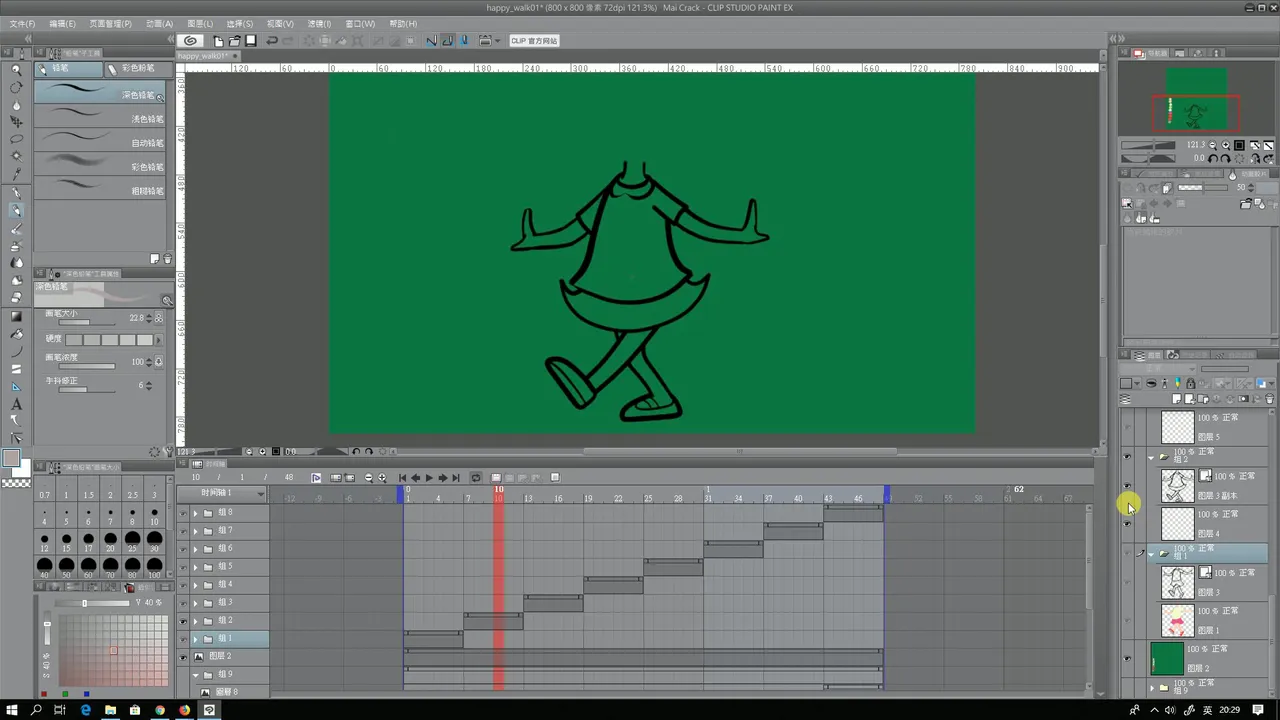1280x720 pixels.
Task: Open the 编辑(E) menu
Action: coord(62,23)
